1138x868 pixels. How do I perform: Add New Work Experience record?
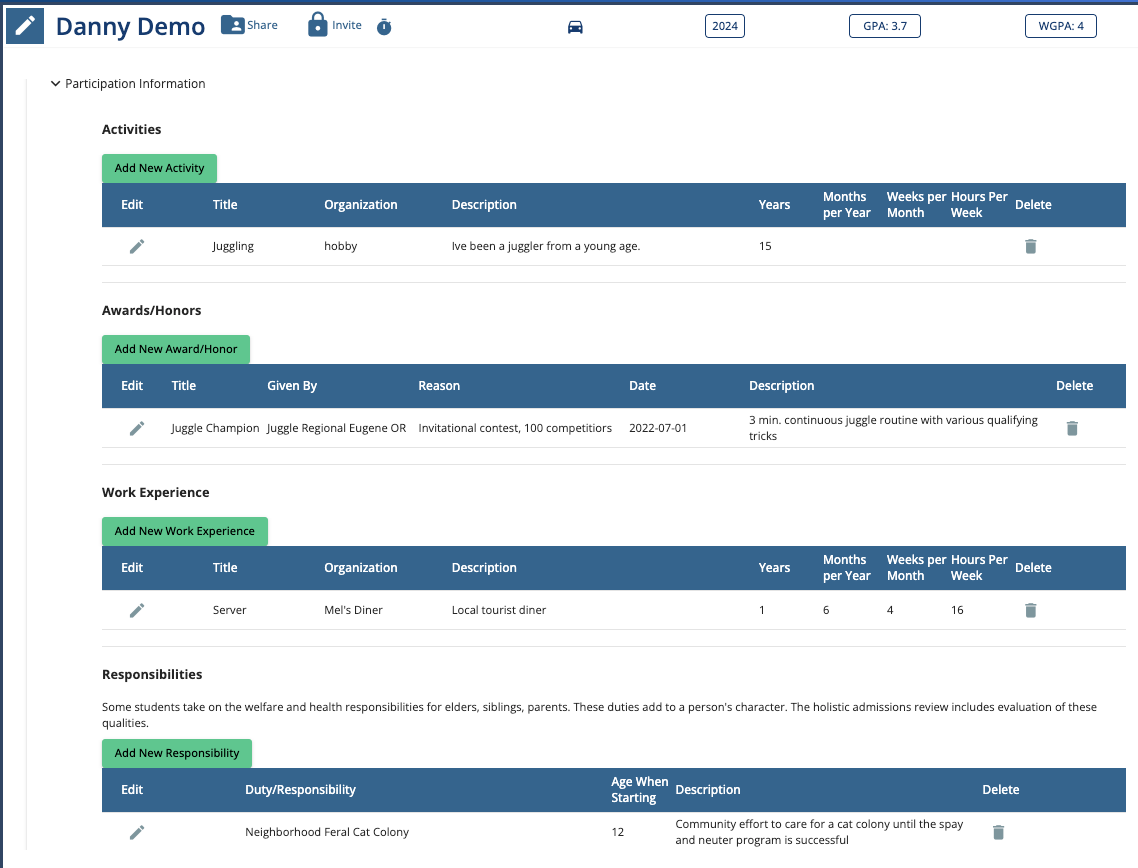pos(184,531)
